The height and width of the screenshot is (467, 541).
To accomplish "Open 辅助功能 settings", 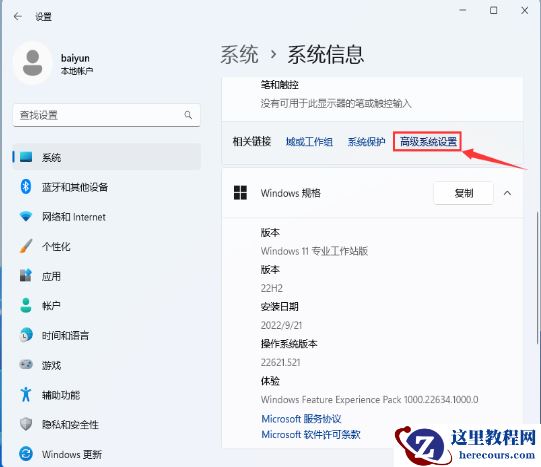I will click(106, 395).
